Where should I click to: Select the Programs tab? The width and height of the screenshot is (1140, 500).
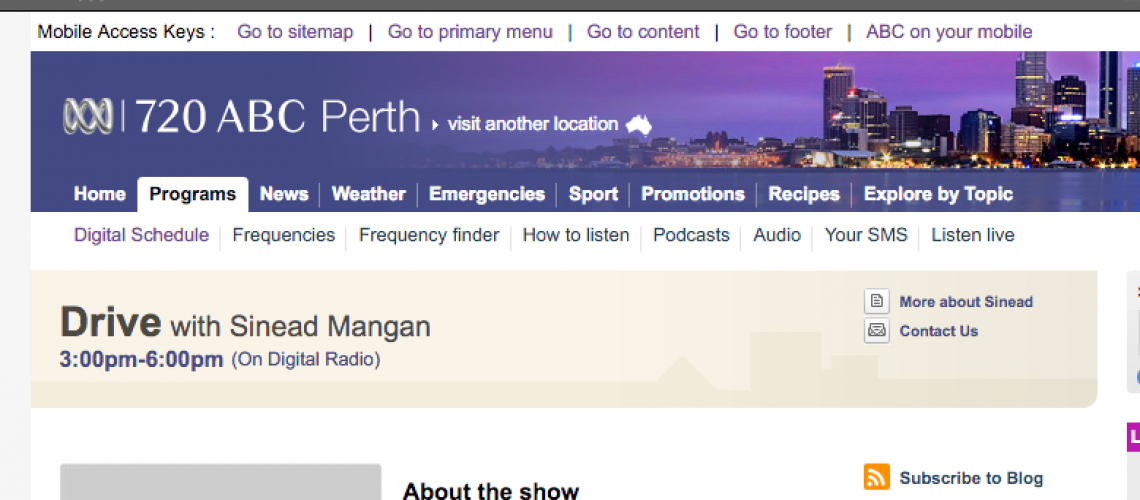point(193,194)
